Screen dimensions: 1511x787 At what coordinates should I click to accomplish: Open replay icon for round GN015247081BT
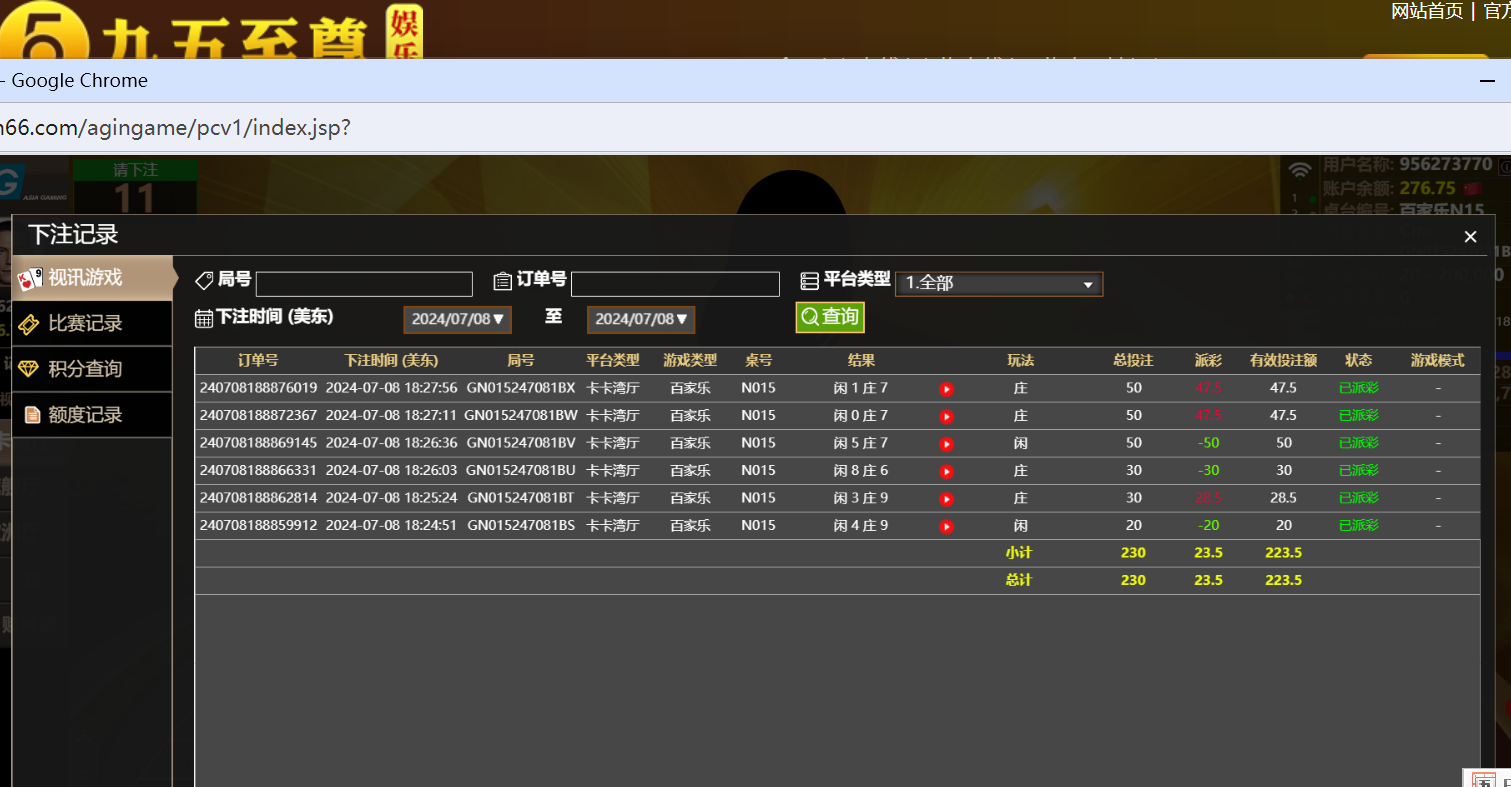[946, 499]
